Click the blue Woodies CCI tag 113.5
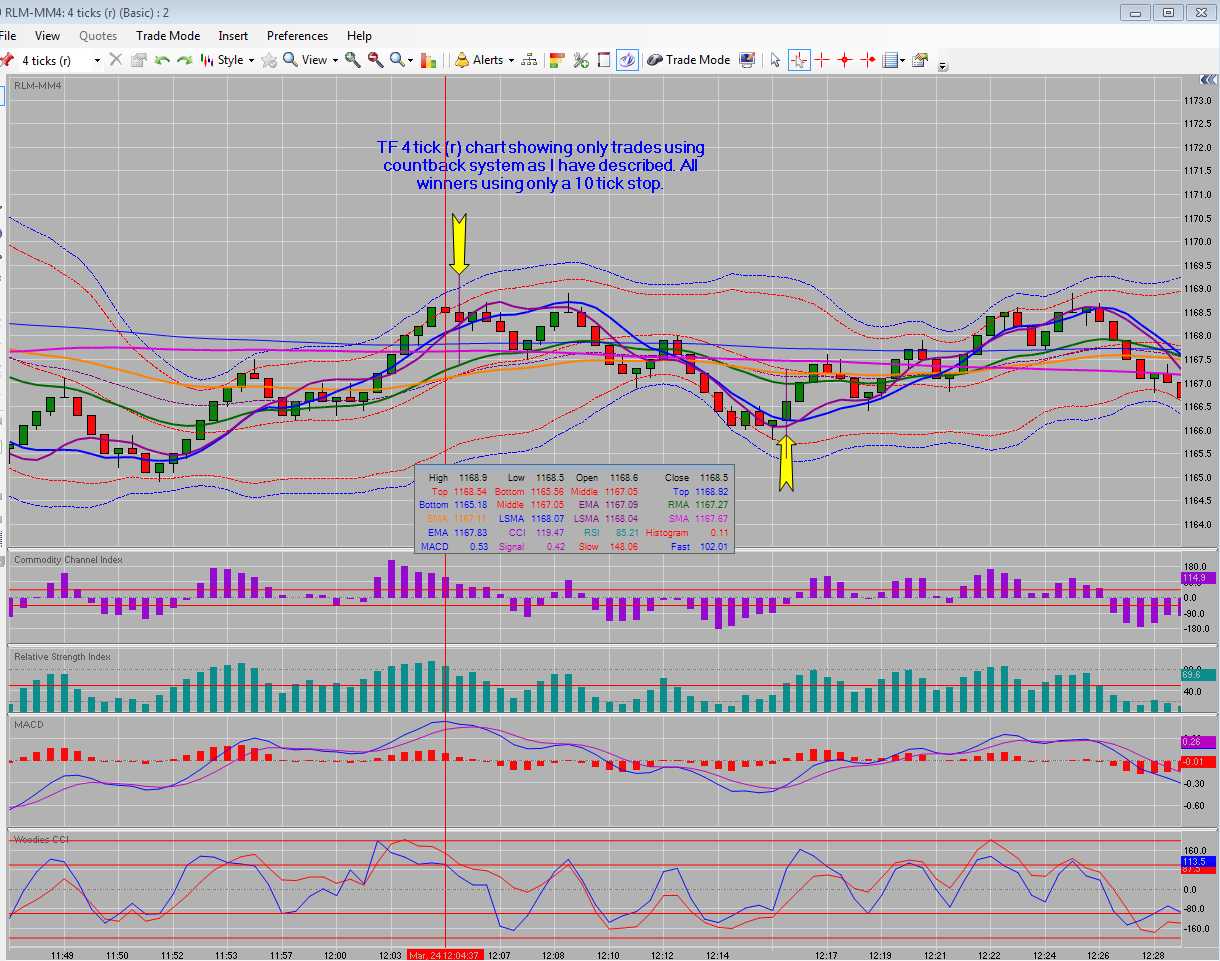Image resolution: width=1220 pixels, height=961 pixels. click(x=1196, y=861)
